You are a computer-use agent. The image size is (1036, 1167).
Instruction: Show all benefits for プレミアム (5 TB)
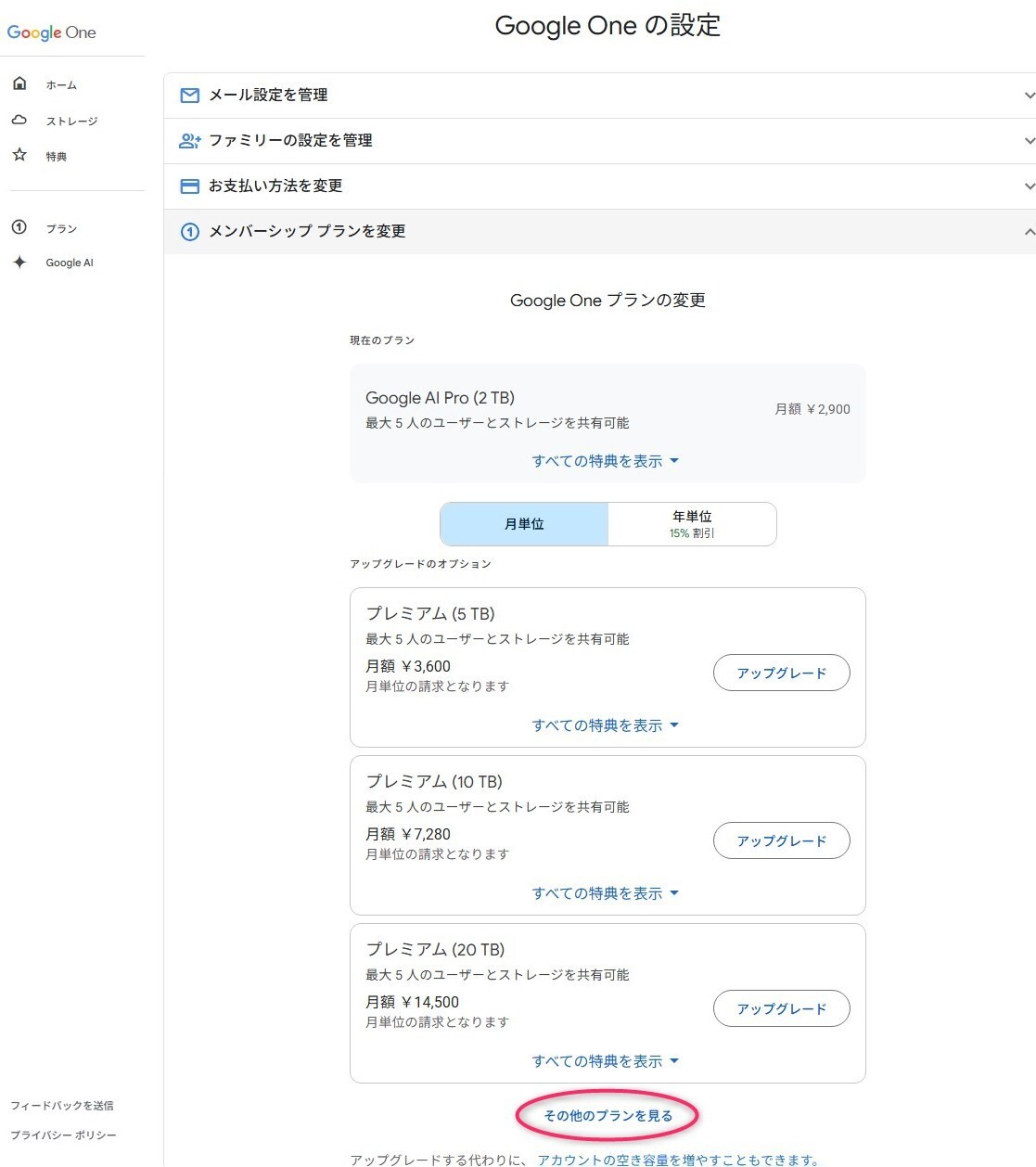coord(606,725)
